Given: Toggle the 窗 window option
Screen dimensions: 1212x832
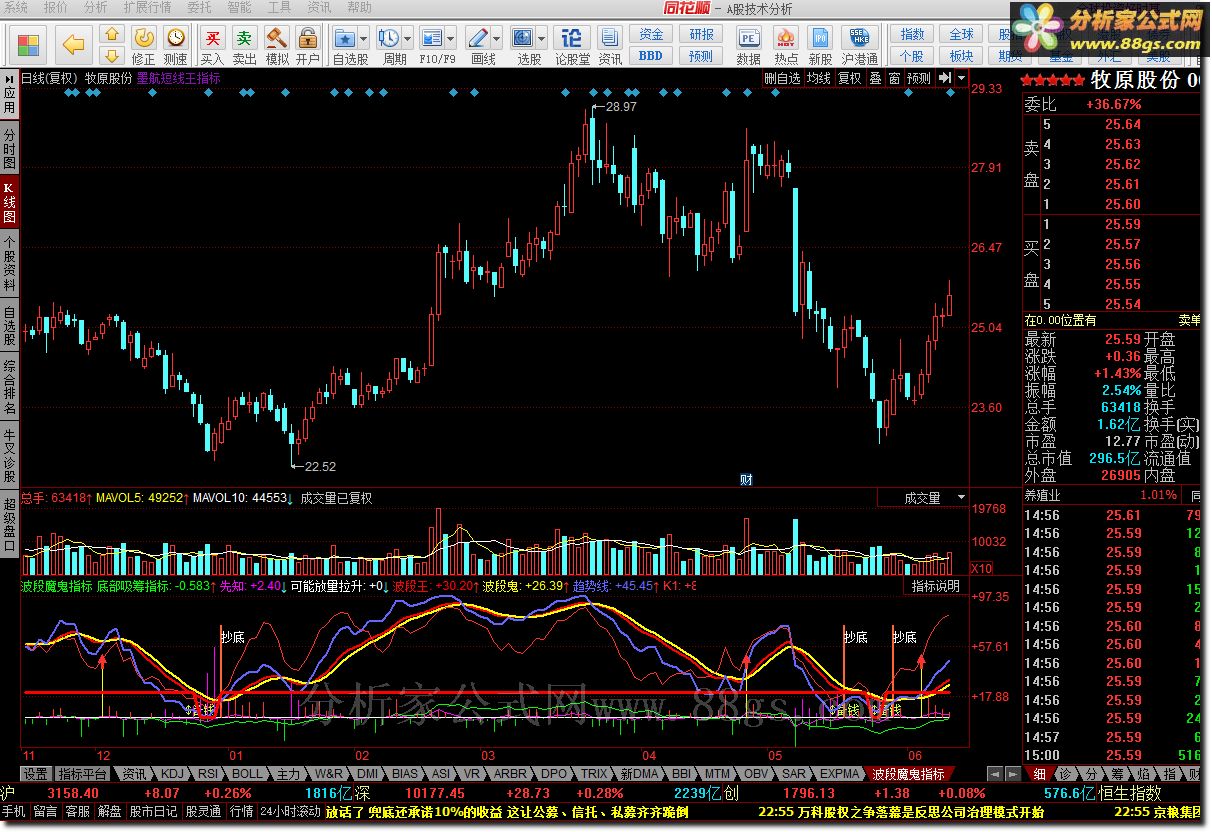Looking at the screenshot, I should 894,78.
